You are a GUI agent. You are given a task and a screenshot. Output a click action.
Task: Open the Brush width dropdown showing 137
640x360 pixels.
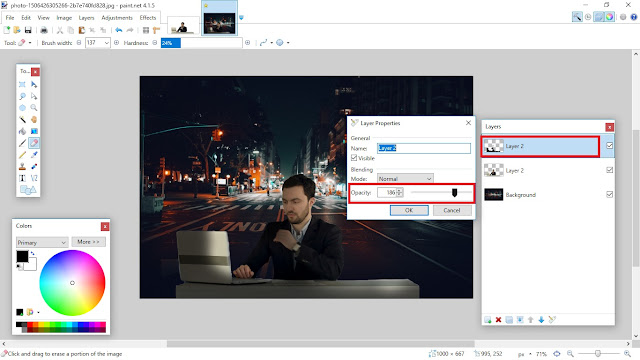[x=106, y=43]
